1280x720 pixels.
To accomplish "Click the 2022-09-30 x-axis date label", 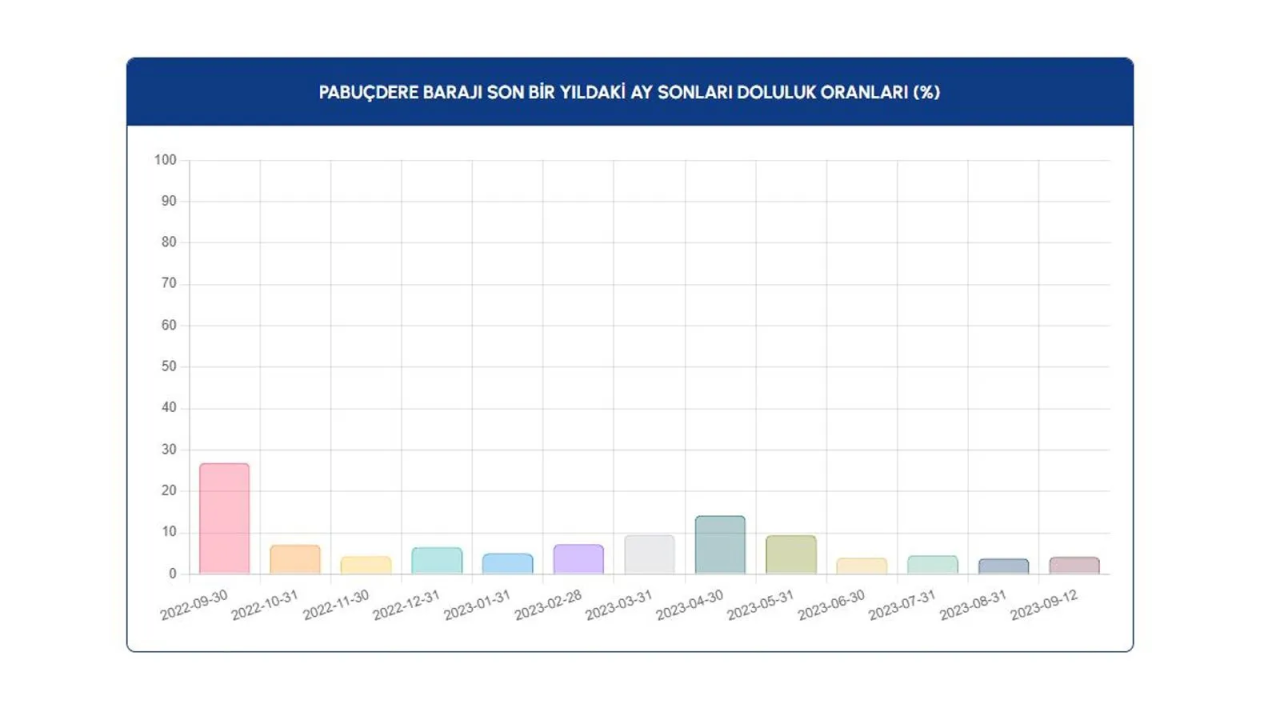I will tap(195, 605).
